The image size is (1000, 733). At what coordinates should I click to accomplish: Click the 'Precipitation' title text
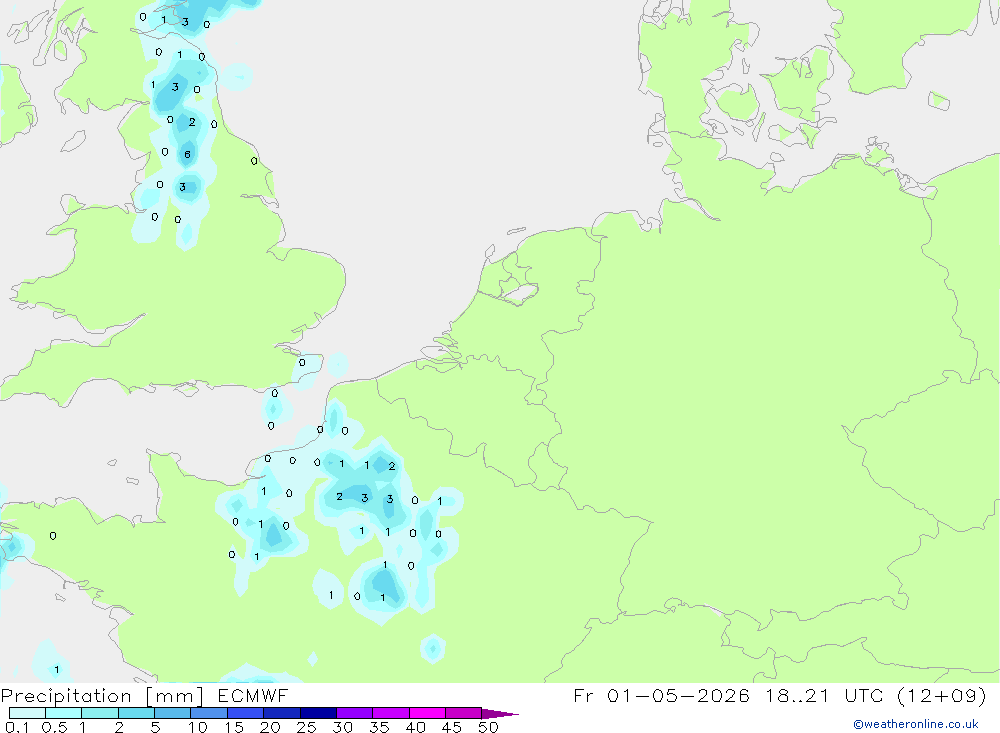pyautogui.click(x=66, y=696)
